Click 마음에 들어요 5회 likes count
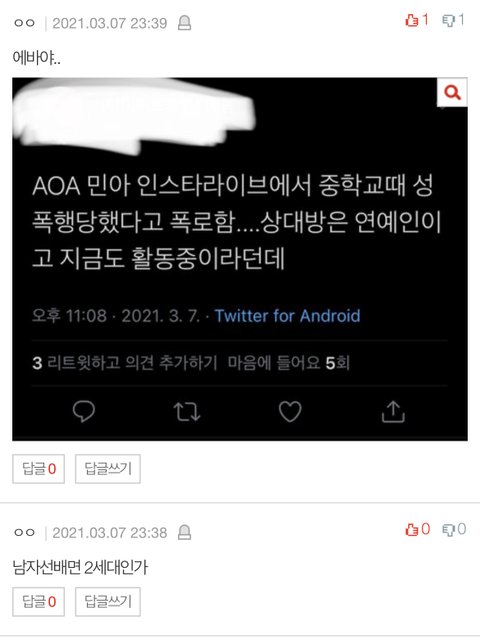Image resolution: width=480 pixels, height=640 pixels. [x=289, y=362]
